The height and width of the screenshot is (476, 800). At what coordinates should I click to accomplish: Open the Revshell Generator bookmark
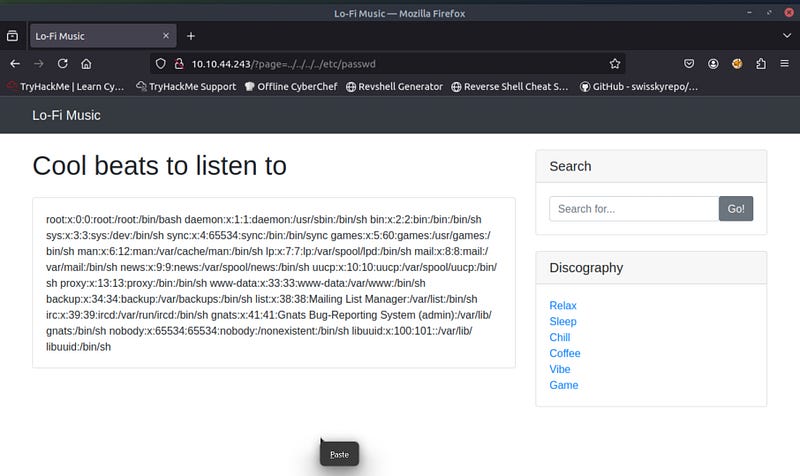click(x=394, y=87)
